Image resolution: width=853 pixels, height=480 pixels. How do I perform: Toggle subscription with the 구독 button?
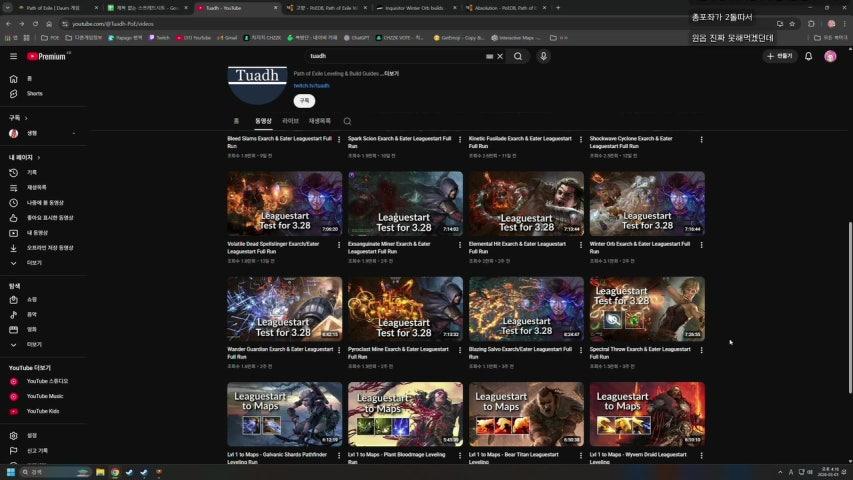pos(303,101)
